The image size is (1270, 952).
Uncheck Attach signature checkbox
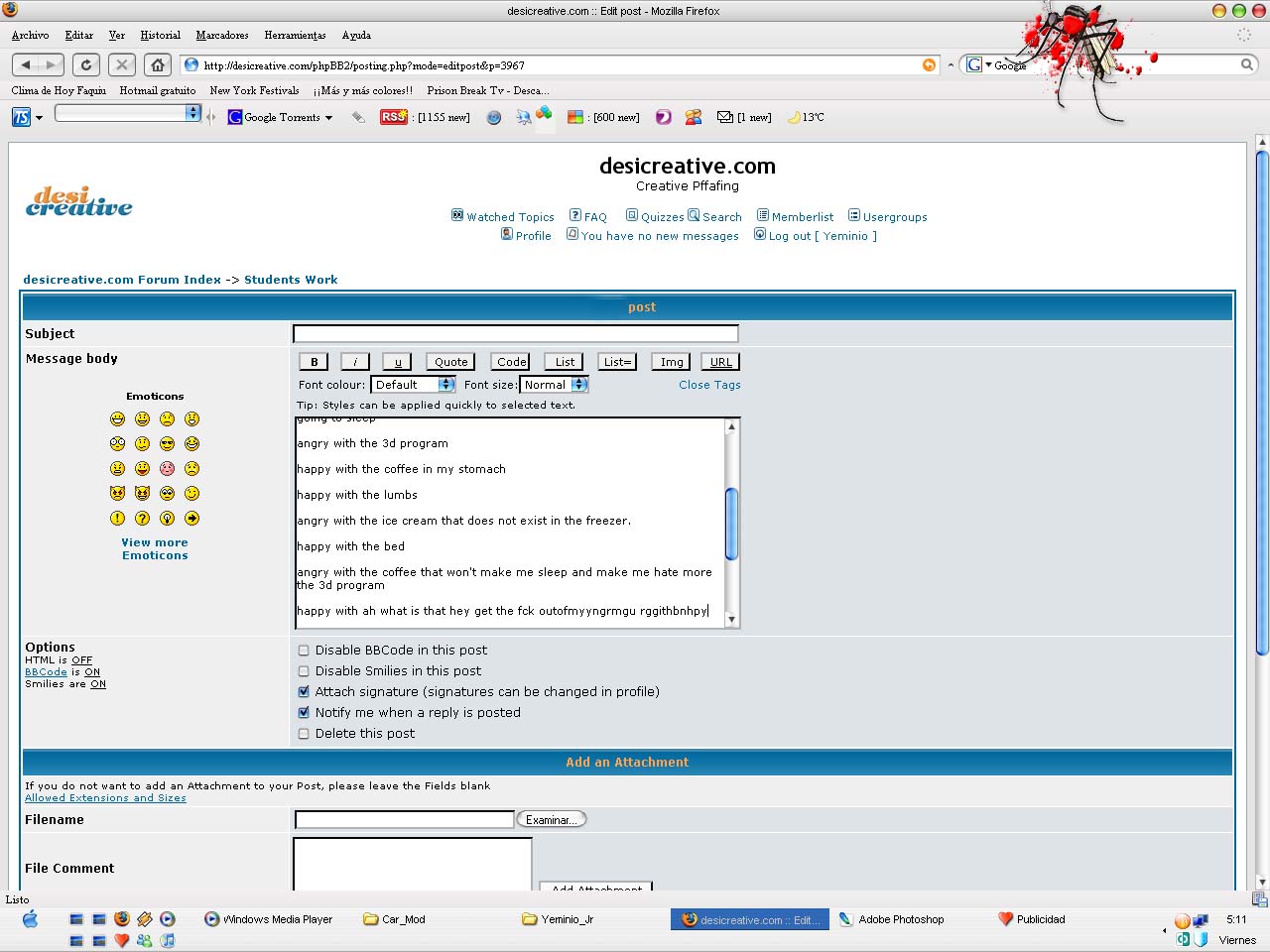pyautogui.click(x=304, y=692)
